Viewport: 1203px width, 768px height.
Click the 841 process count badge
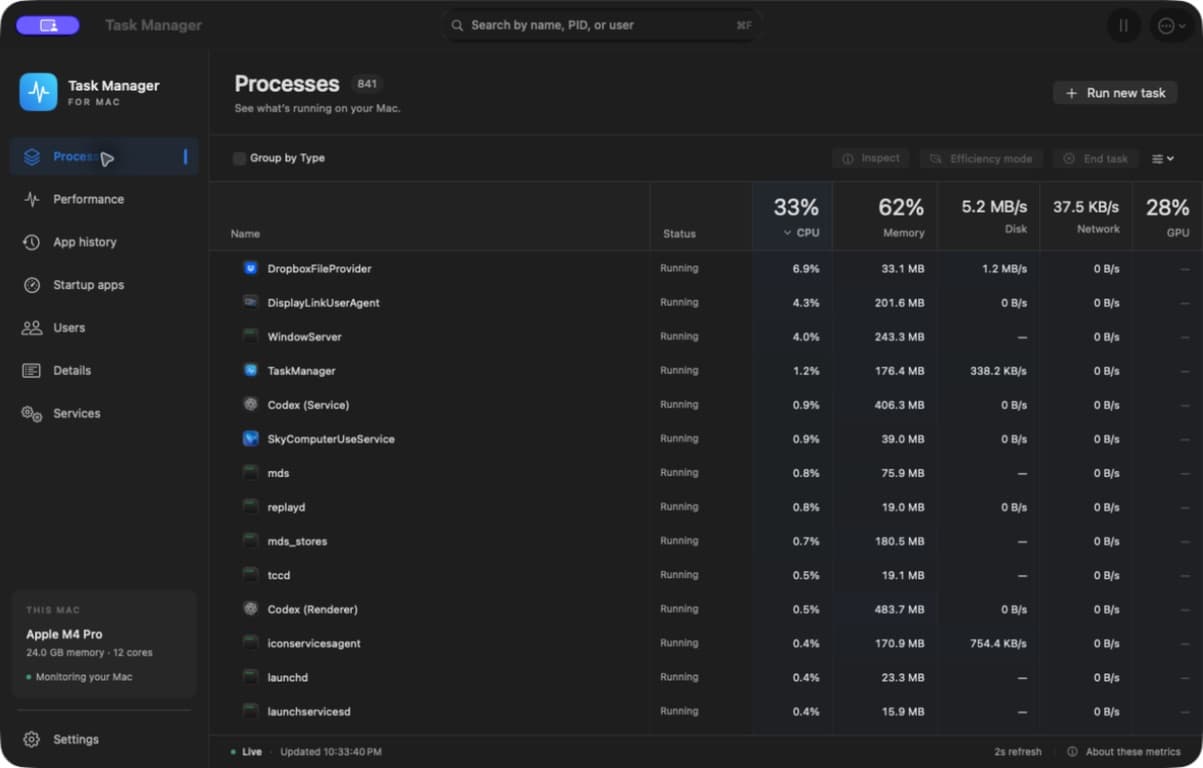coord(367,84)
